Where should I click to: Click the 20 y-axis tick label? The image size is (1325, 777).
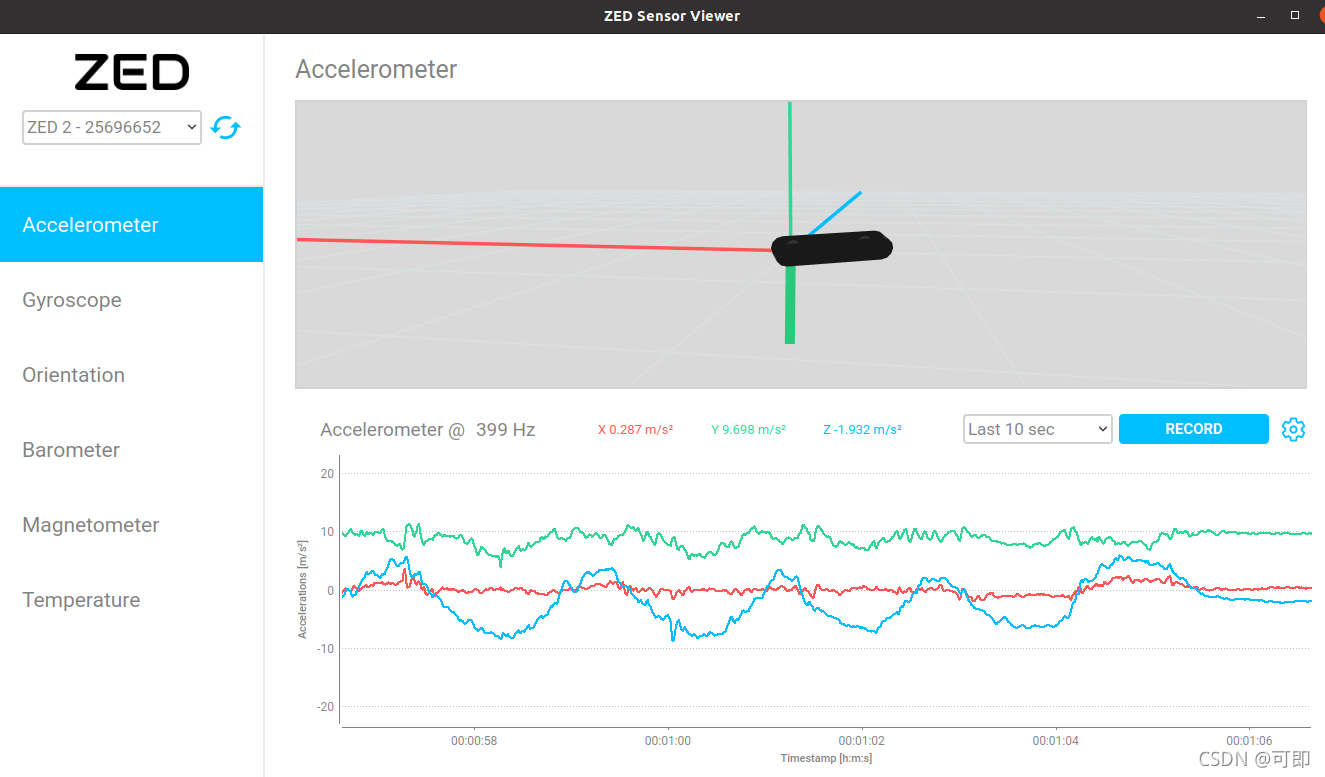point(327,474)
